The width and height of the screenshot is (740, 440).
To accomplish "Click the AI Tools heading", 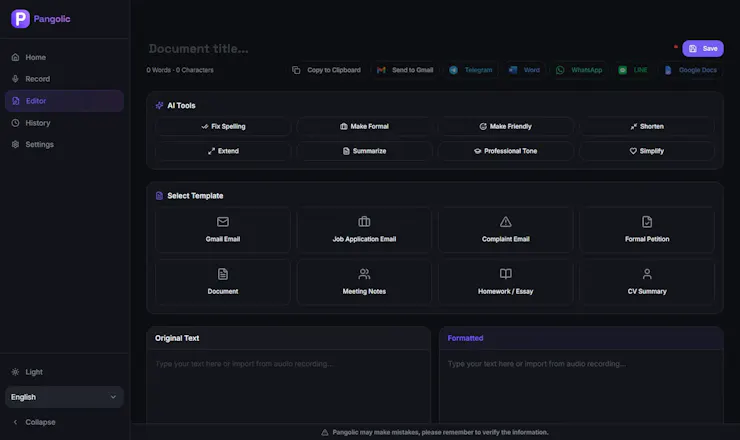I will [181, 105].
